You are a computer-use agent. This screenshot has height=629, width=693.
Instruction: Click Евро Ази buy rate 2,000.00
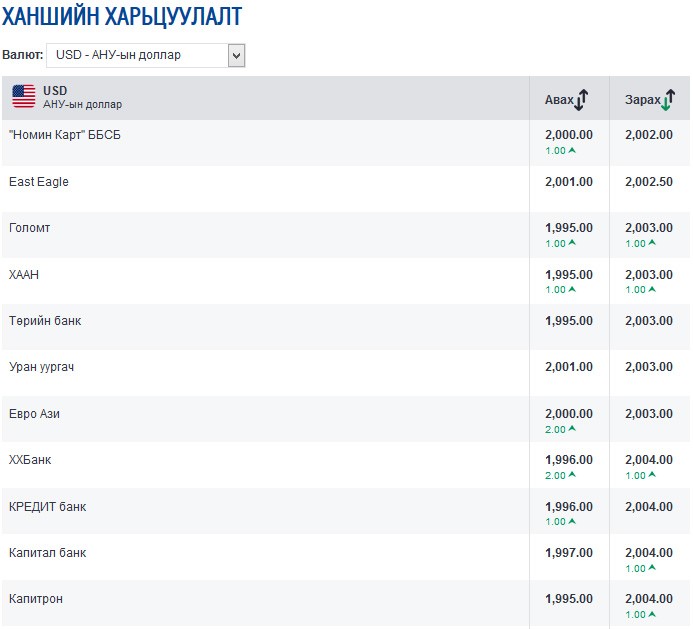click(x=569, y=414)
